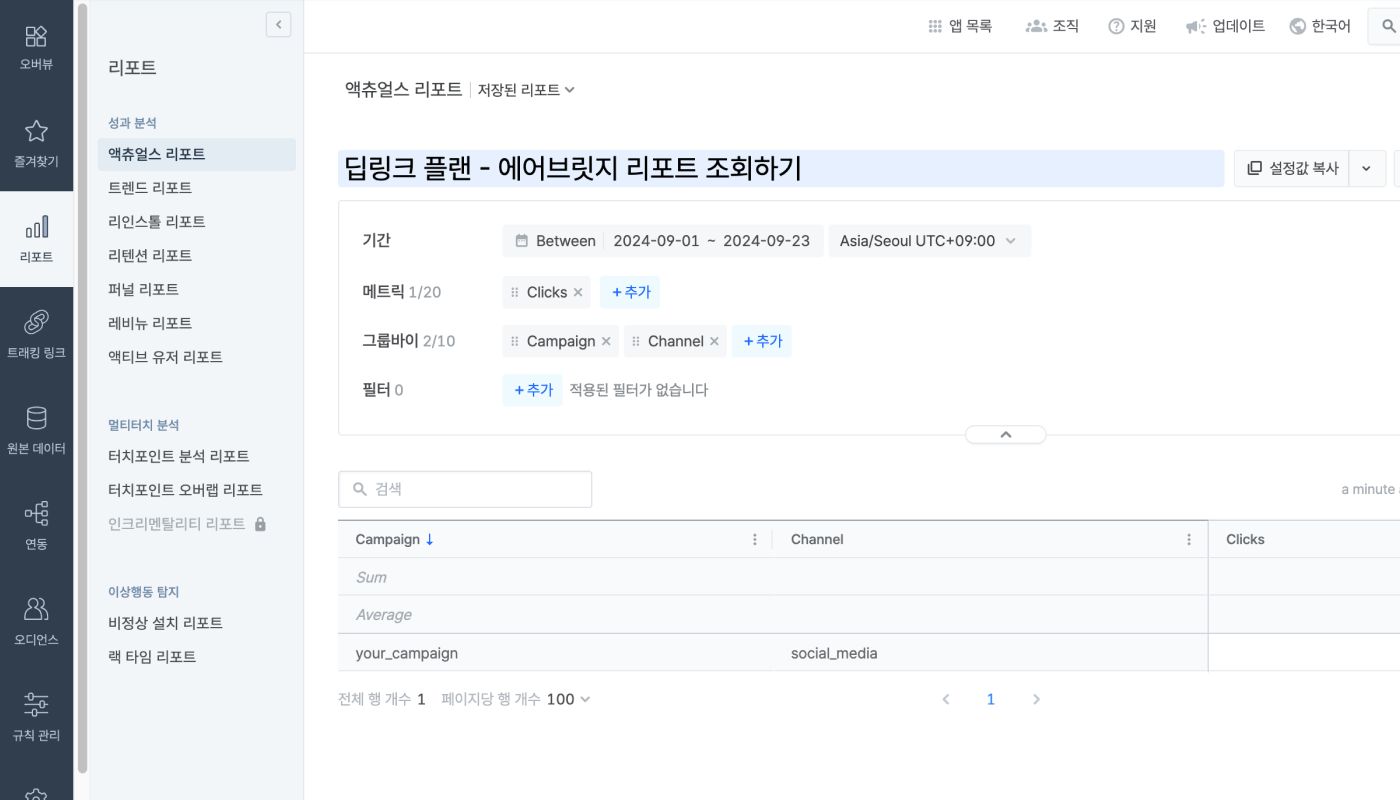Viewport: 1400px width, 800px height.
Task: Open the Asia/Seoul timezone dropdown
Action: point(929,241)
